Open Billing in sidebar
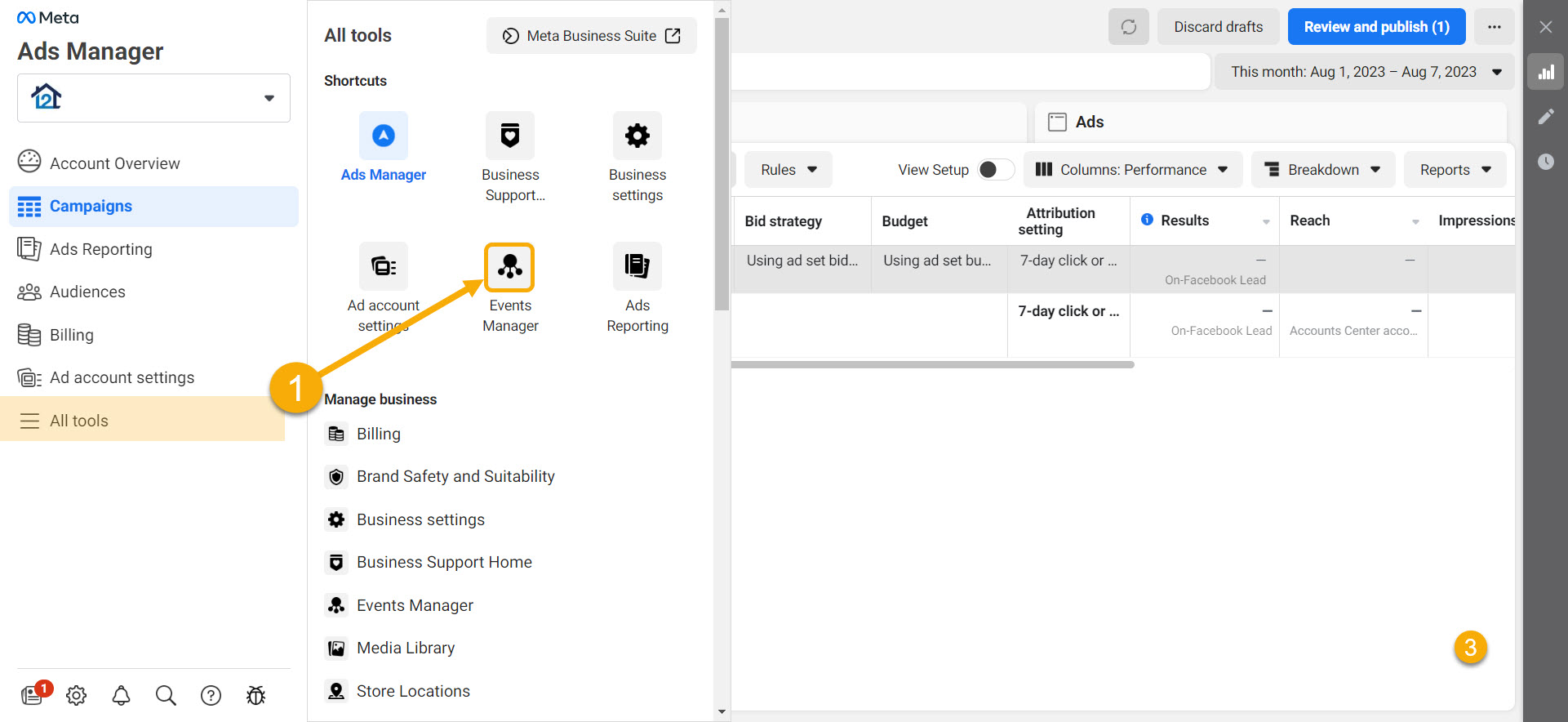The image size is (1568, 722). coord(153,335)
